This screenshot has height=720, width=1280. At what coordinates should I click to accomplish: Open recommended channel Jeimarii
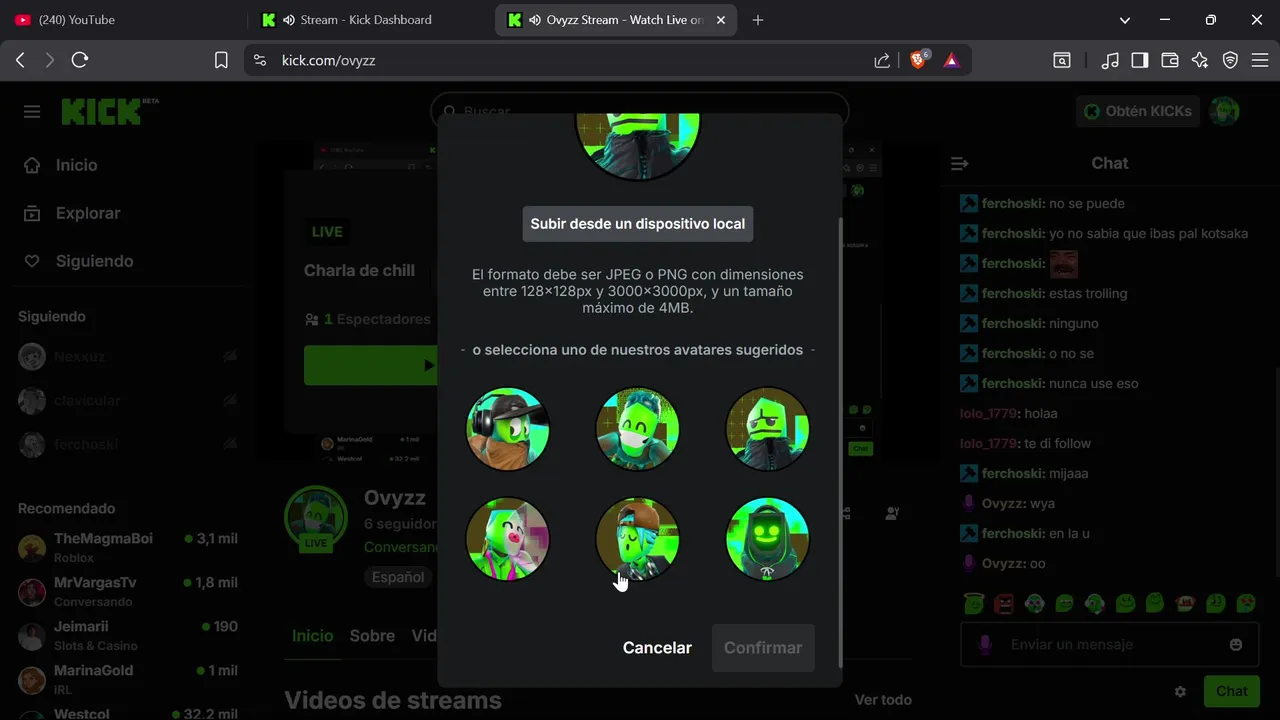[x=128, y=635]
